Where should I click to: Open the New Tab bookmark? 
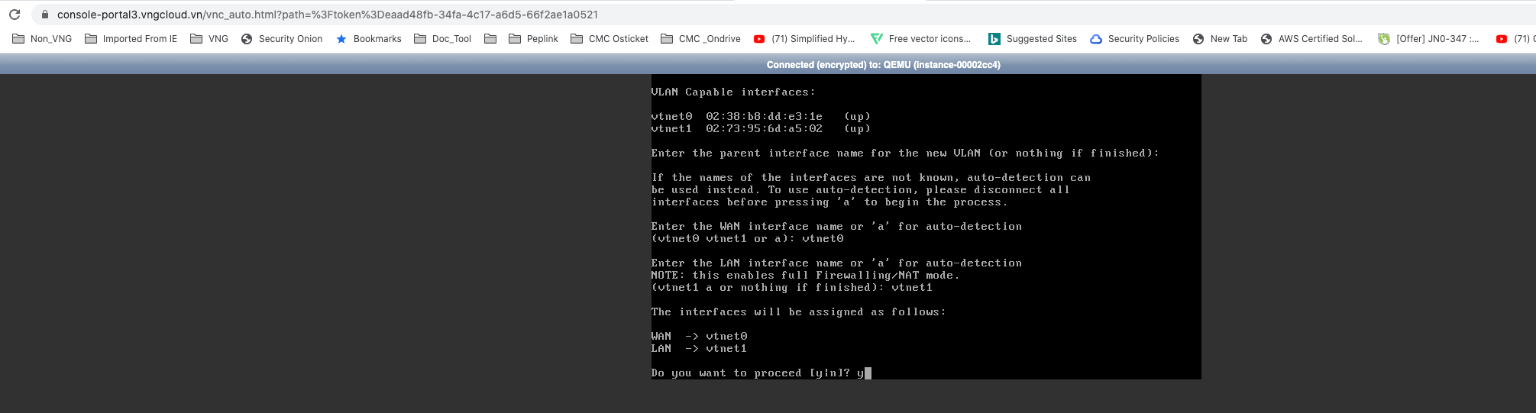tap(1220, 39)
